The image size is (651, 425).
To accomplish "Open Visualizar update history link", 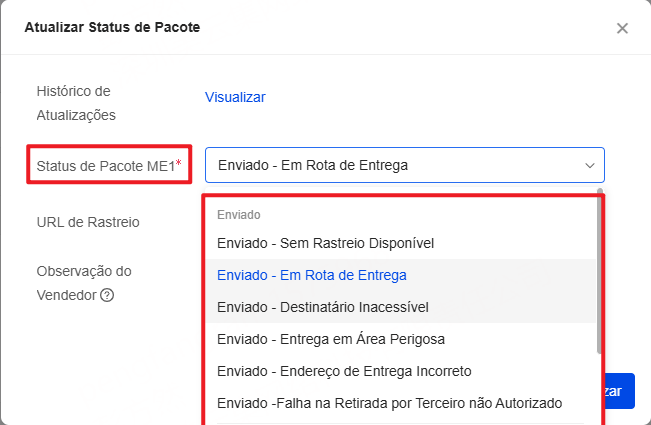I will coord(235,97).
